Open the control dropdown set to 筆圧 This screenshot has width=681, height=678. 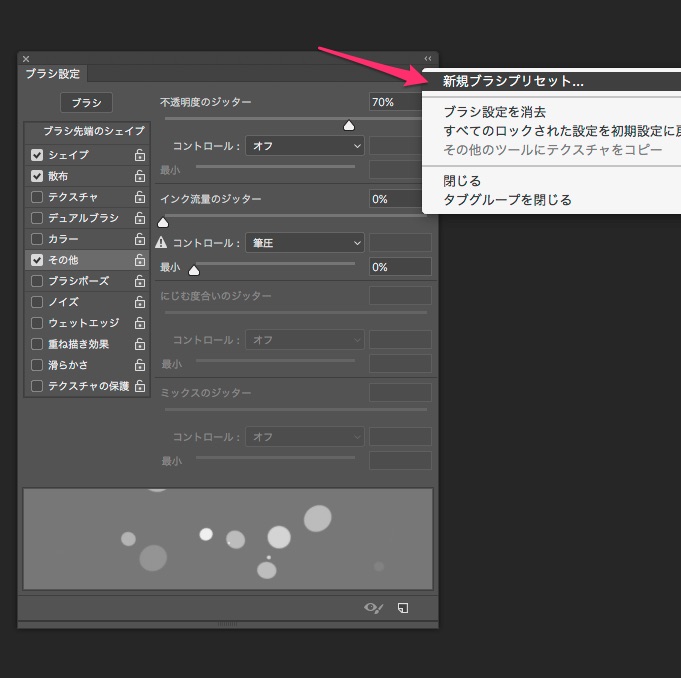(x=305, y=243)
